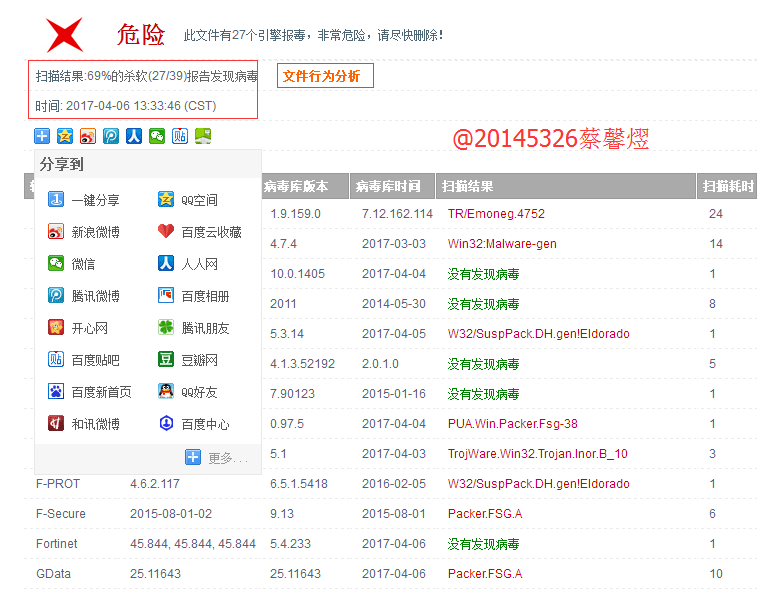Expand 更多 at the popup bottom
The image size is (772, 595).
pyautogui.click(x=217, y=458)
